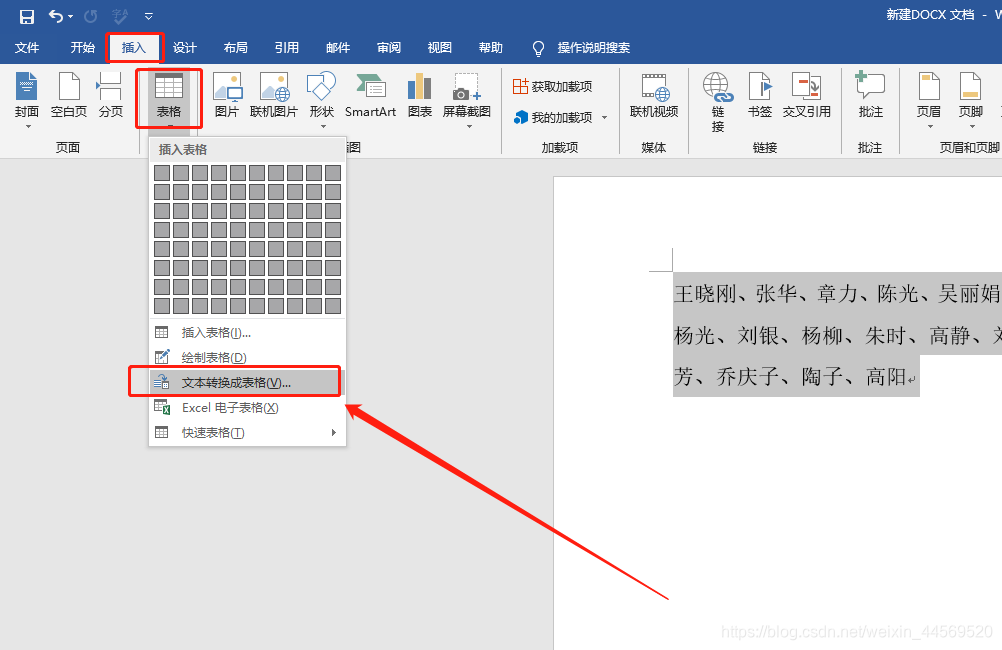The image size is (1002, 650).
Task: Choose 插入表格(I)... from the table menu
Action: (x=247, y=332)
